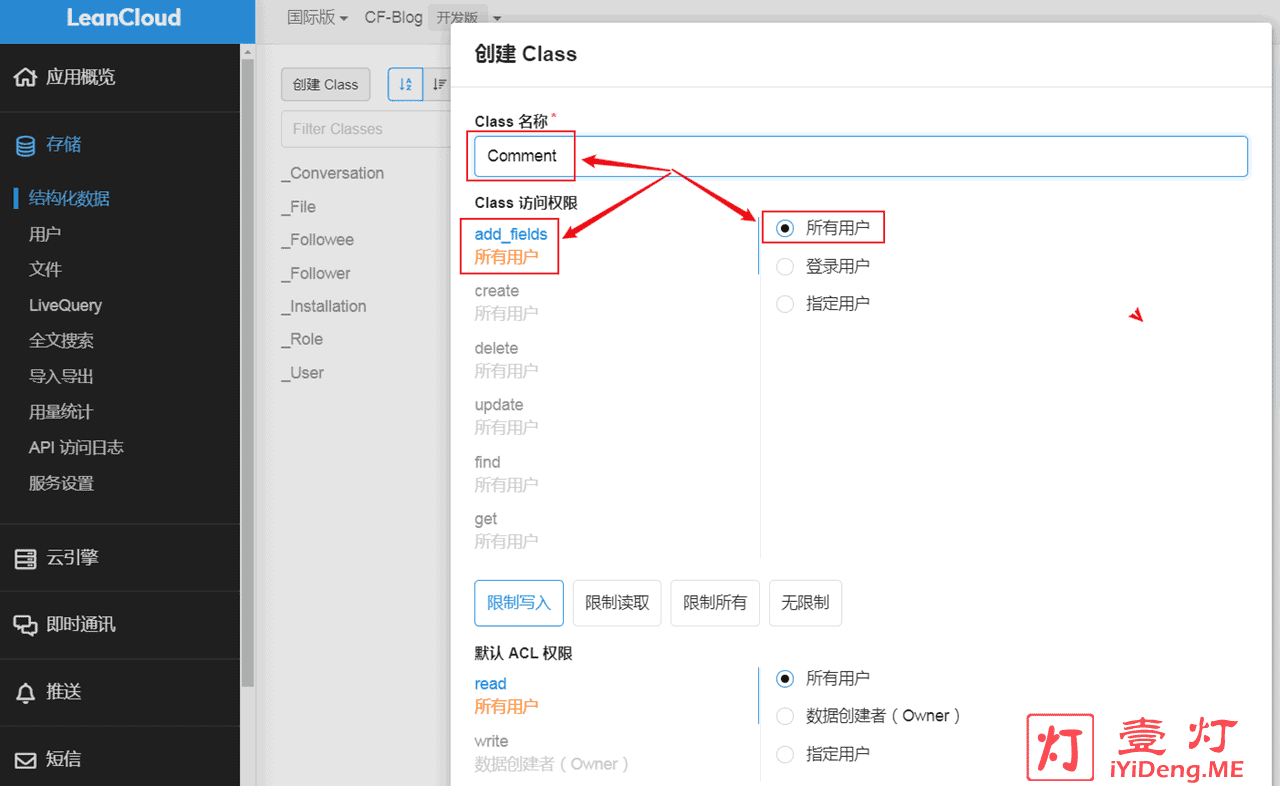Image resolution: width=1280 pixels, height=786 pixels.
Task: Click 创建 Class button in background page
Action: point(326,85)
